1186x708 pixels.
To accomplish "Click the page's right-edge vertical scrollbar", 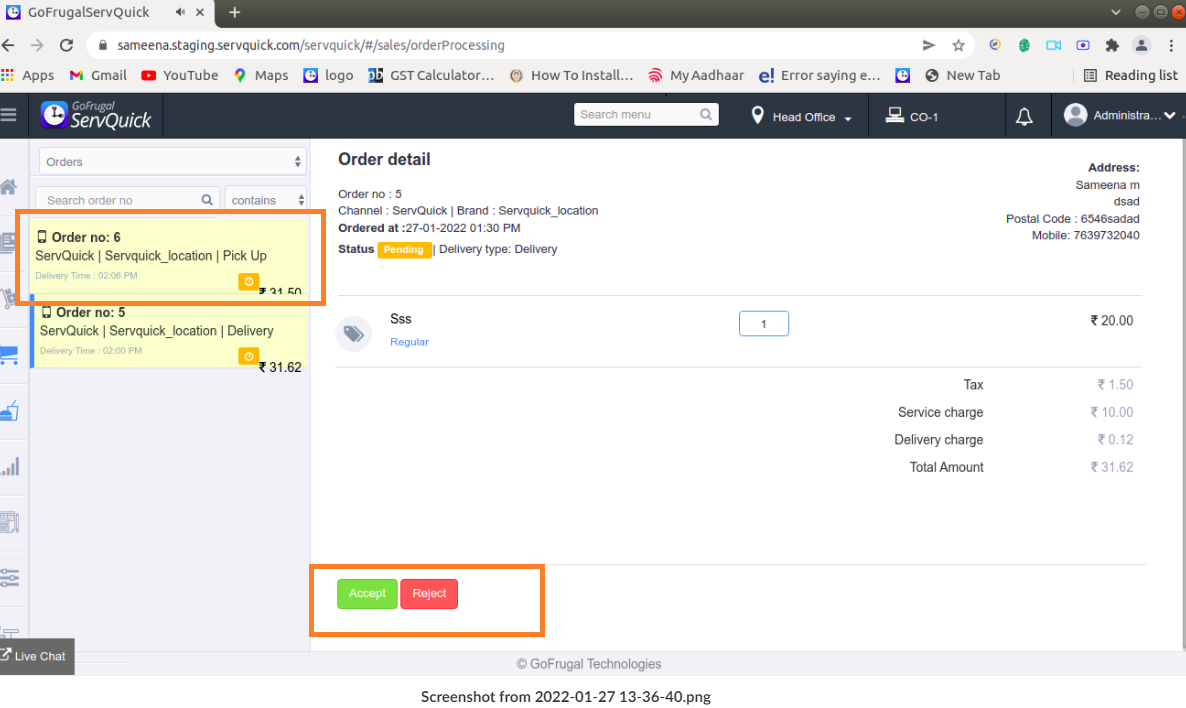I will [x=1182, y=393].
